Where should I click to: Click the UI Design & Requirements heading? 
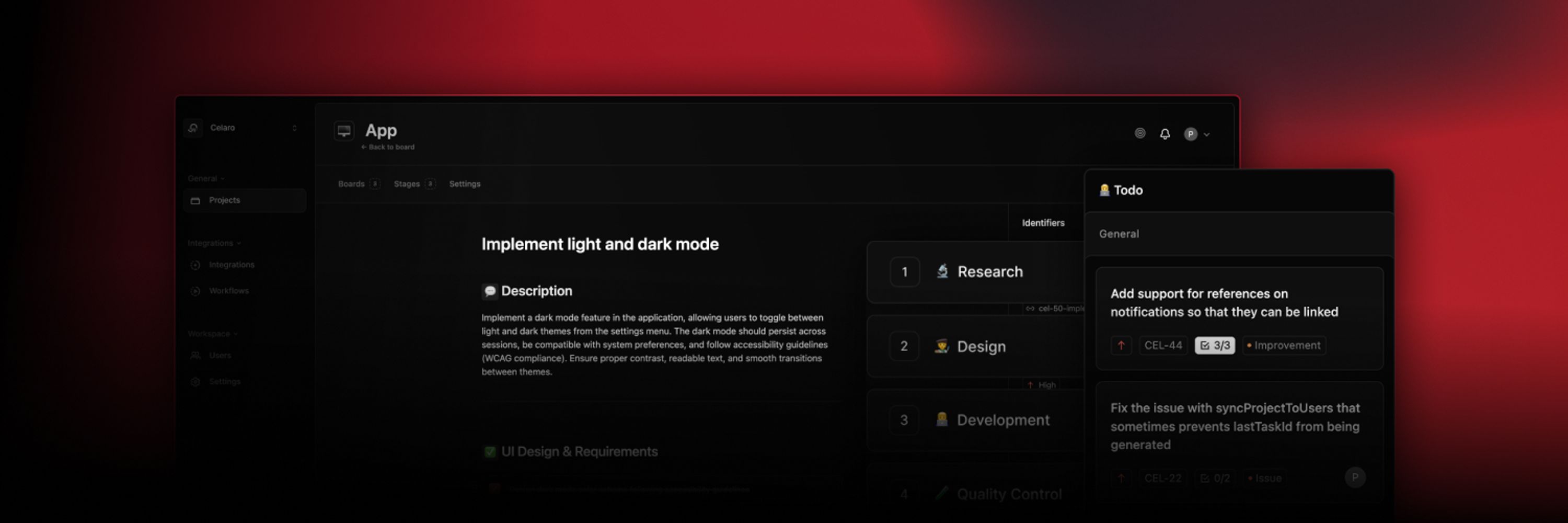pos(579,452)
